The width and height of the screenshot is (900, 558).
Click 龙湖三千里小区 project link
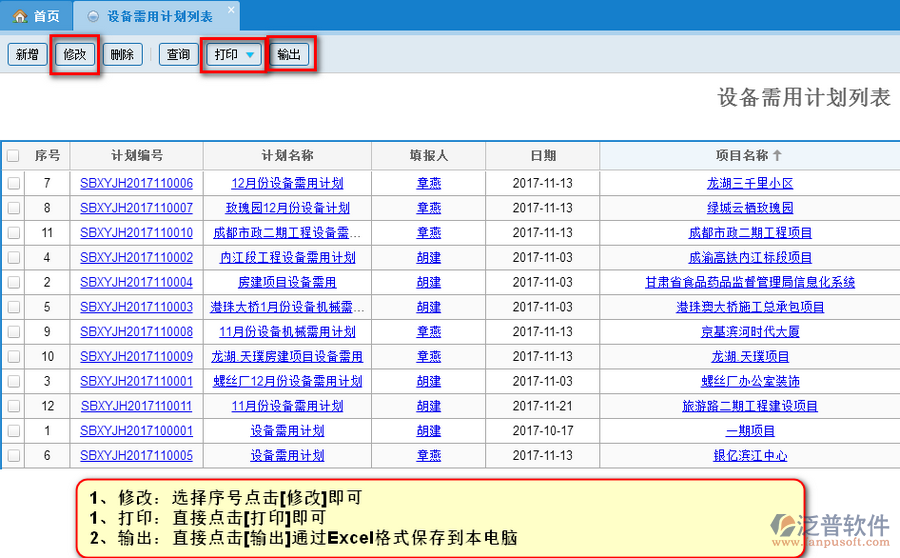[x=749, y=184]
